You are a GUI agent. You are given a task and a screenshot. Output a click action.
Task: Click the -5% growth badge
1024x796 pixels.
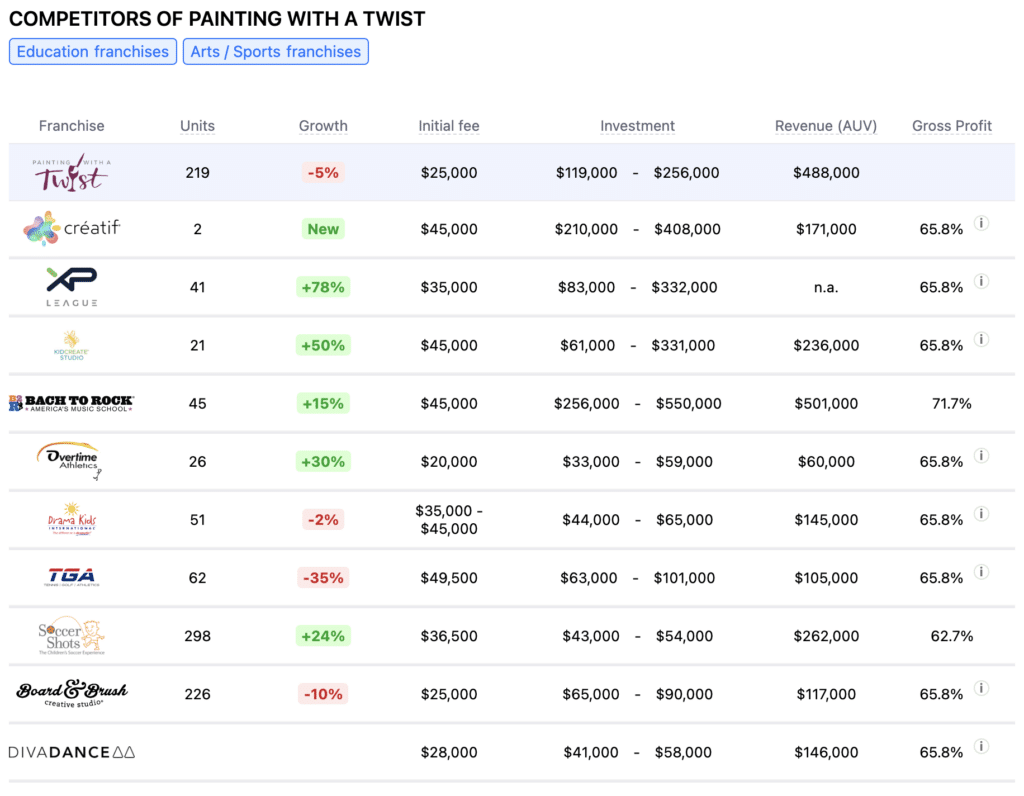[x=323, y=172]
